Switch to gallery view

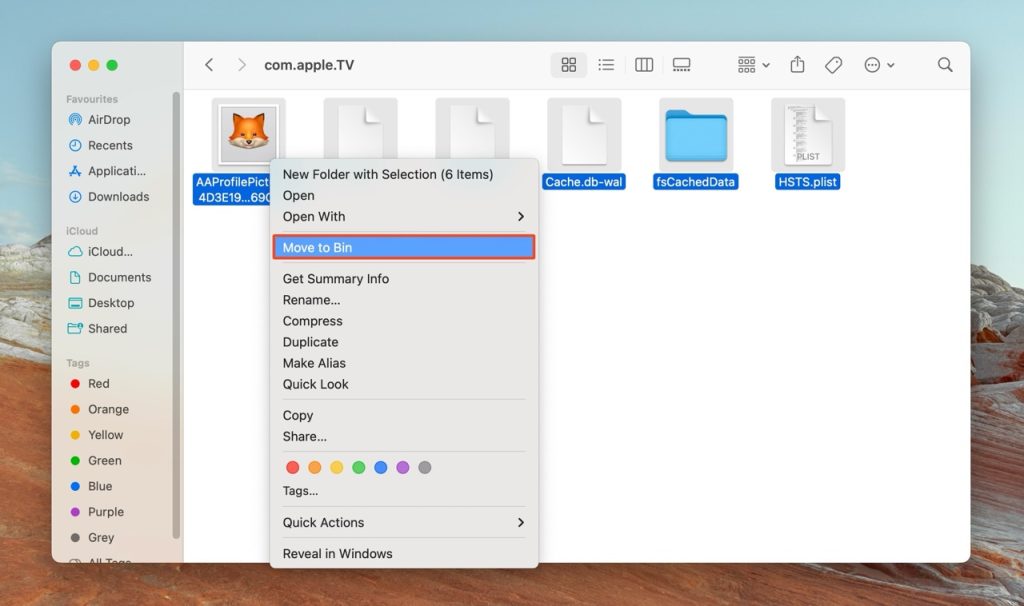[681, 64]
